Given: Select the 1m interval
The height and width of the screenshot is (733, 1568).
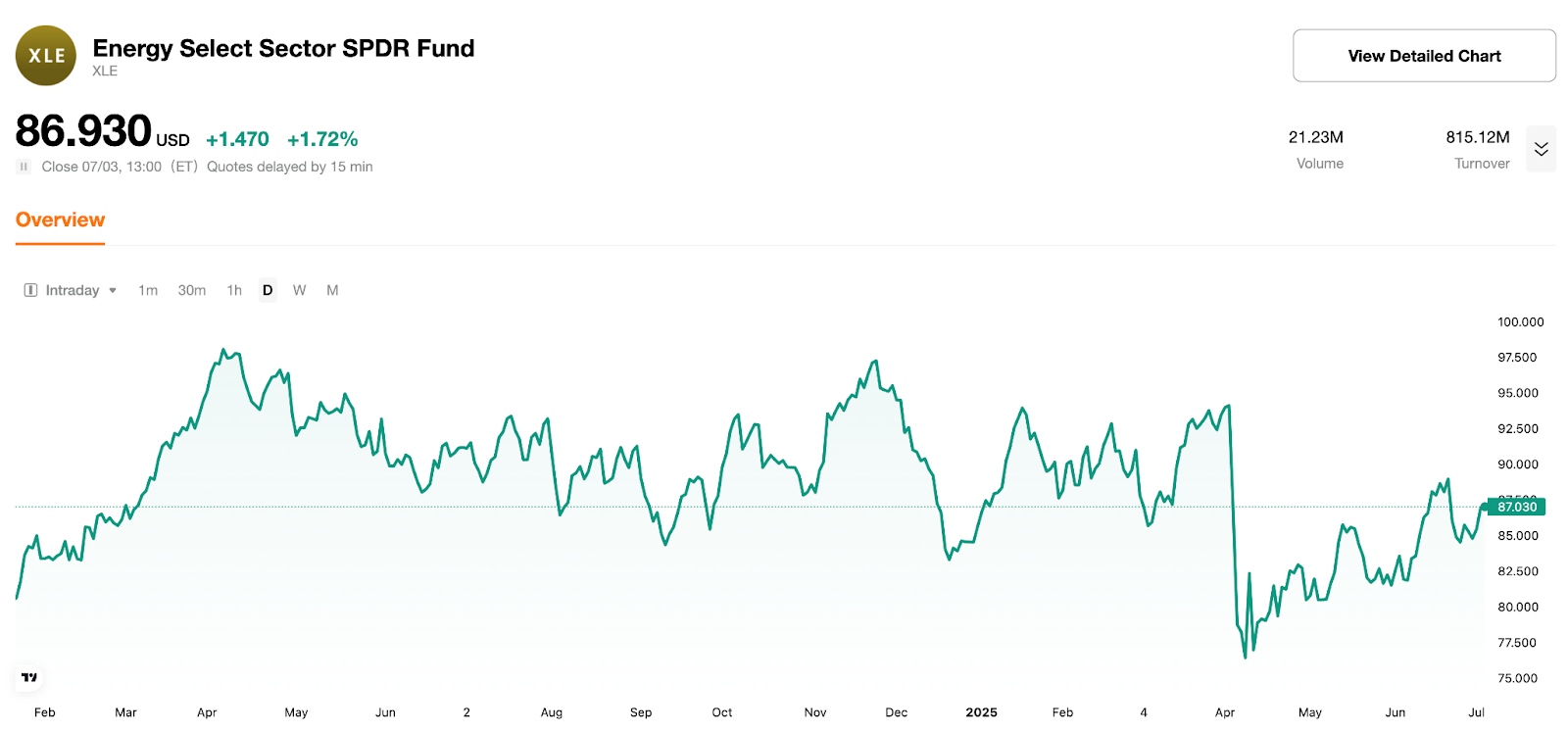Looking at the screenshot, I should (148, 290).
